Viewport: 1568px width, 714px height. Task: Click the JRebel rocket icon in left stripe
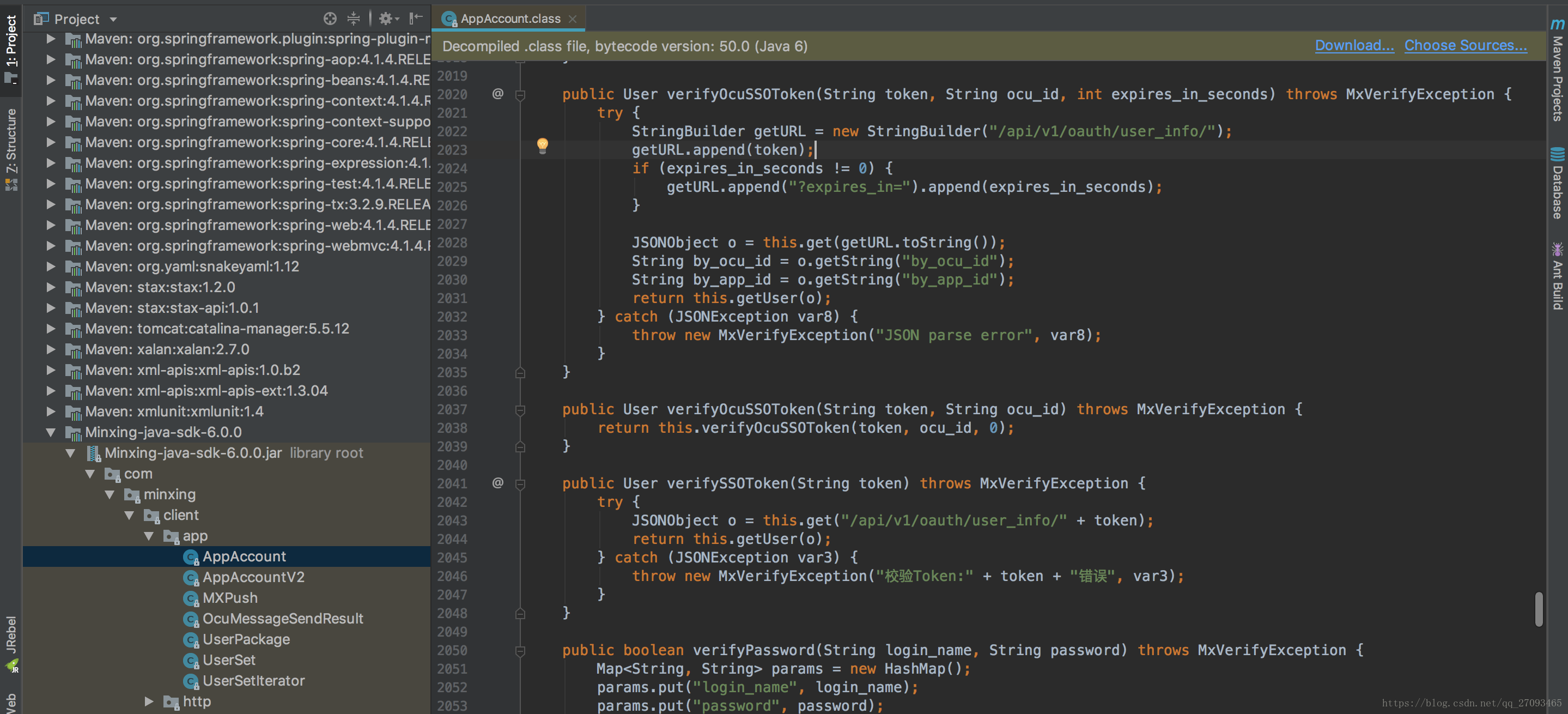click(x=12, y=666)
